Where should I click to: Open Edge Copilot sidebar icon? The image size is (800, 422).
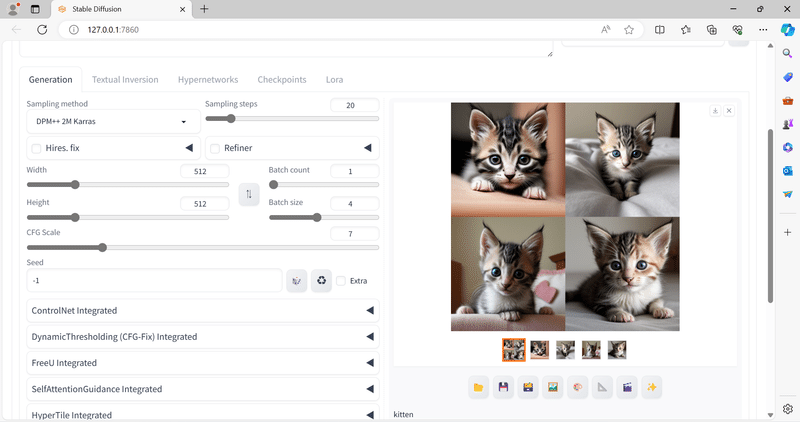[787, 30]
